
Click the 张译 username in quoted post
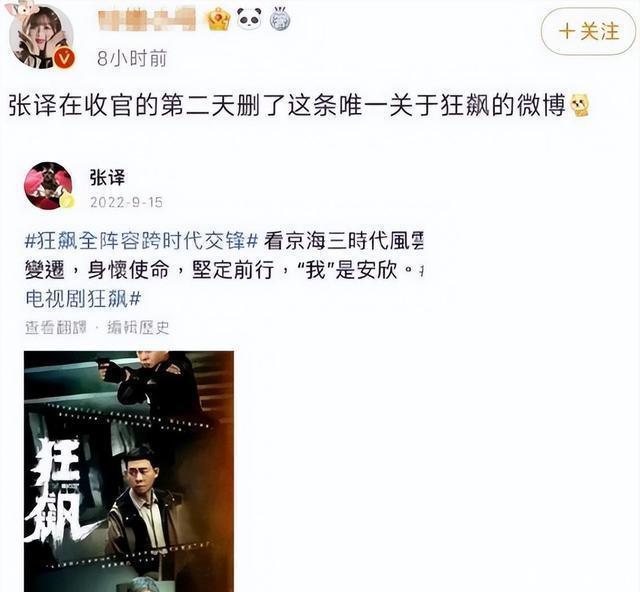point(107,178)
